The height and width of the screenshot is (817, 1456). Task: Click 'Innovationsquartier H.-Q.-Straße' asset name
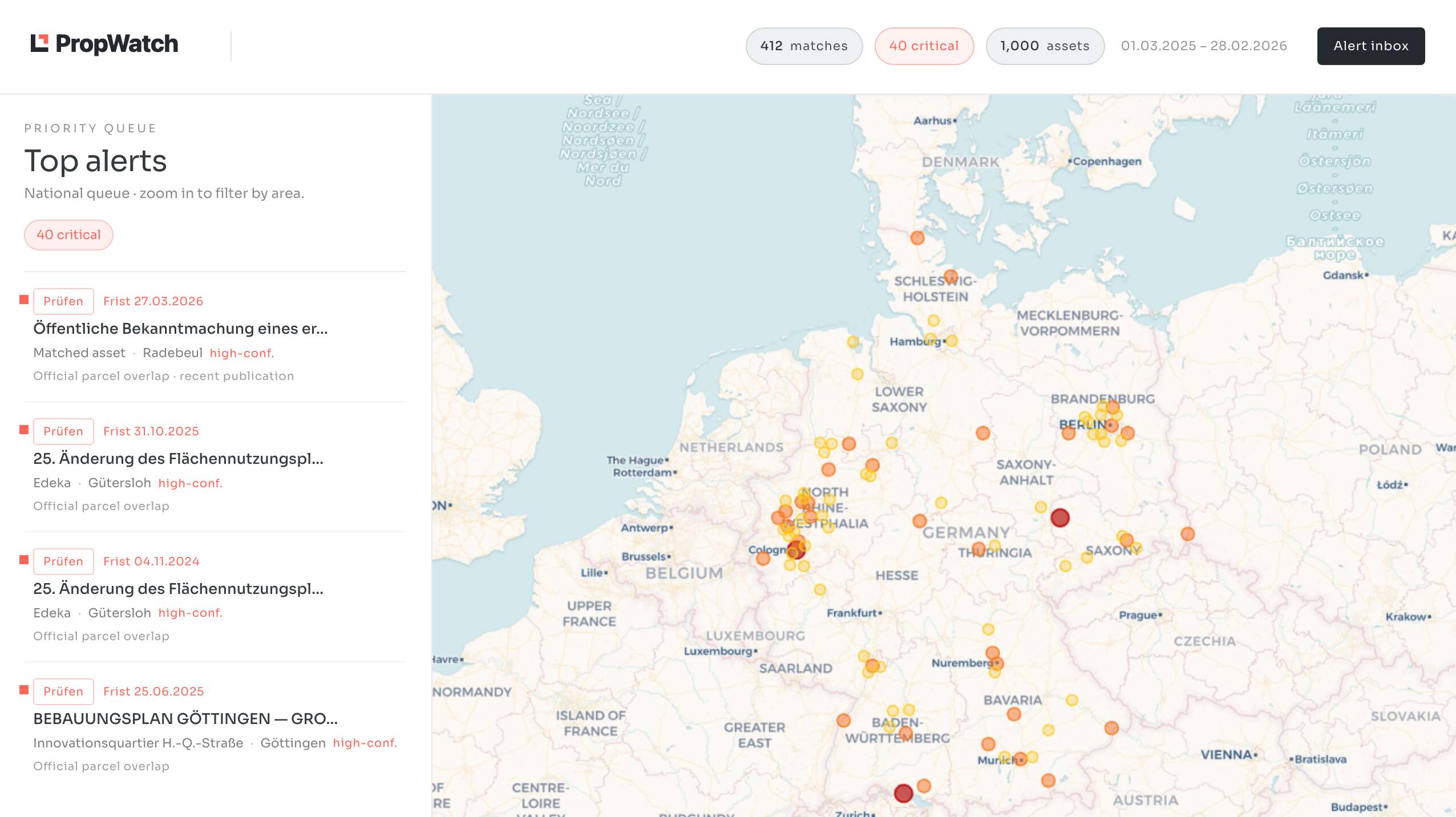click(x=138, y=743)
